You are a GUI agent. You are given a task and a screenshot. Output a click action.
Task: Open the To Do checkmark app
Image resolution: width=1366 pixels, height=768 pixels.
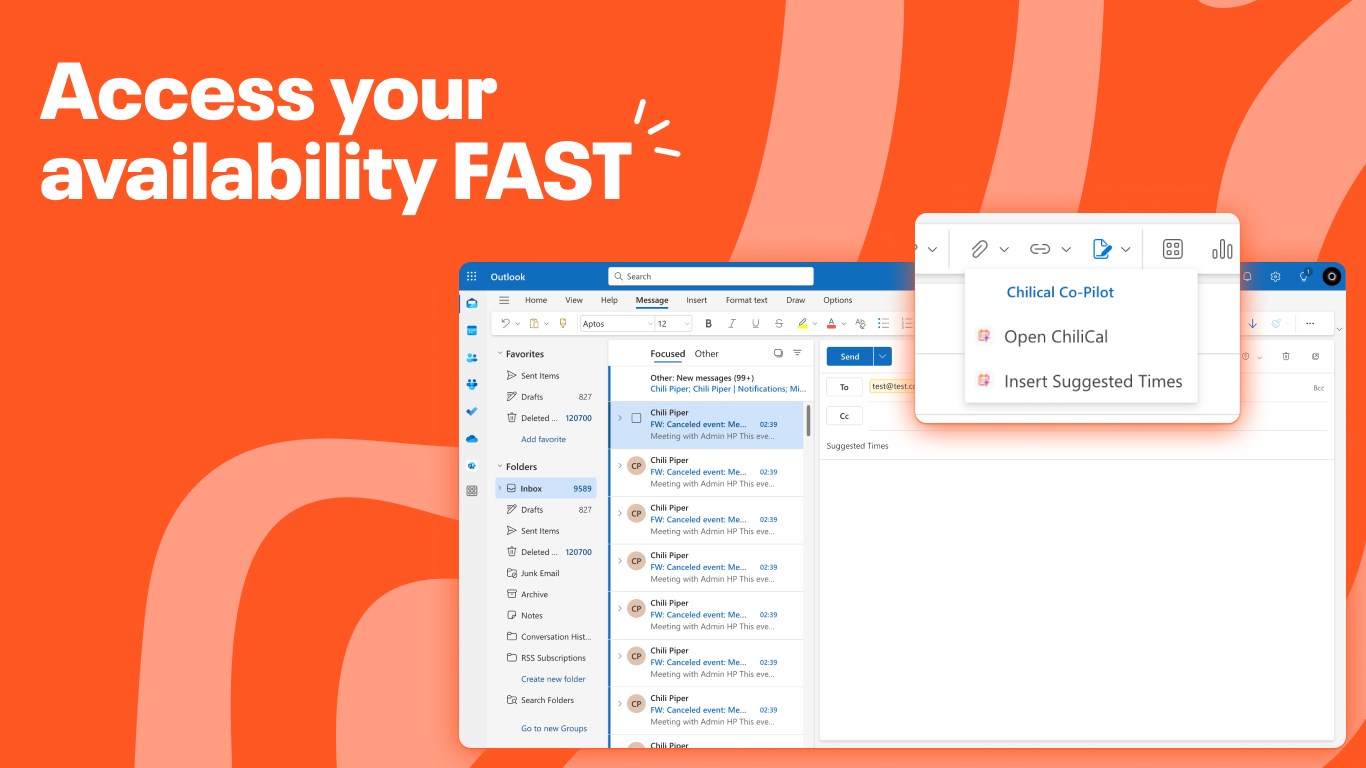(472, 411)
